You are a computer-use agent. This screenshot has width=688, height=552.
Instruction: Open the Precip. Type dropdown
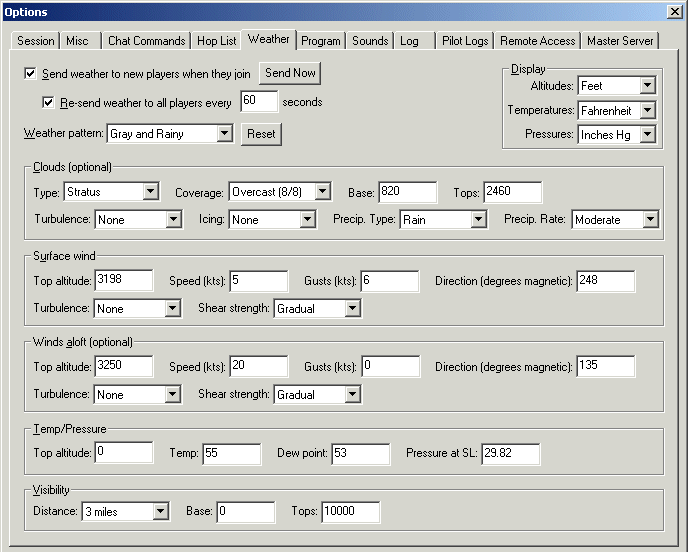444,219
